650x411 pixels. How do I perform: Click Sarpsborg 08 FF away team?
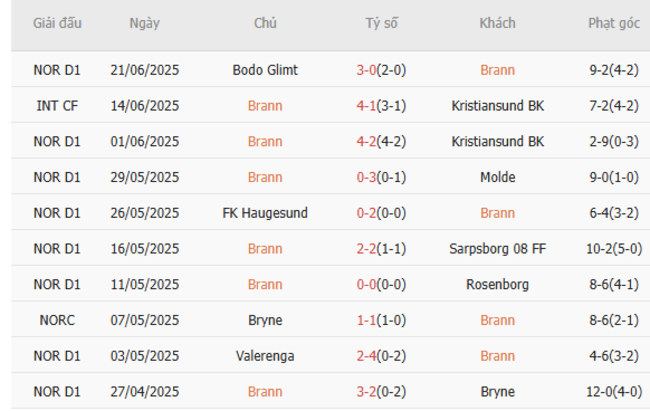[497, 249]
